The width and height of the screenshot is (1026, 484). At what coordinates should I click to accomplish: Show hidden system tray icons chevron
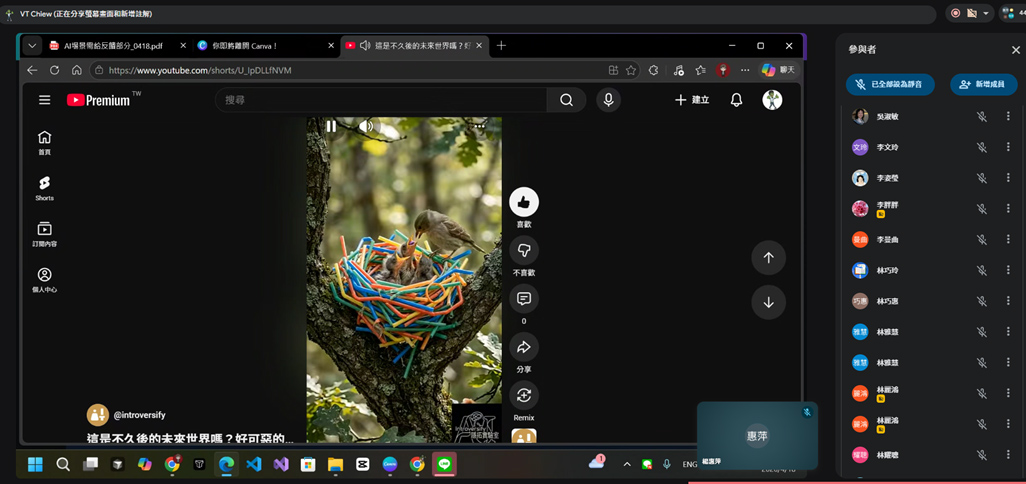pos(626,464)
